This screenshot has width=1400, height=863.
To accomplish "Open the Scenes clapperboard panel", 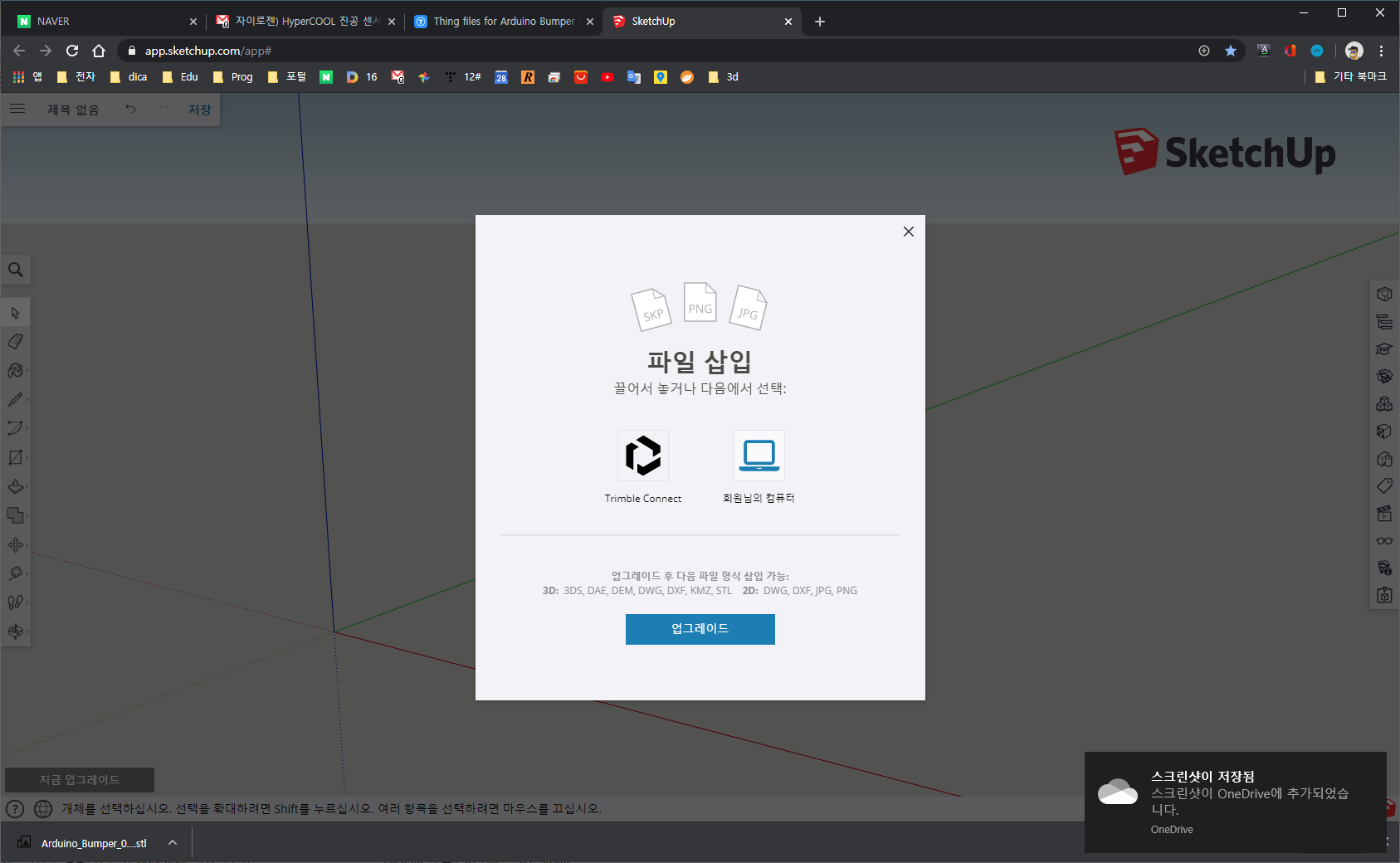I will pos(1384,514).
